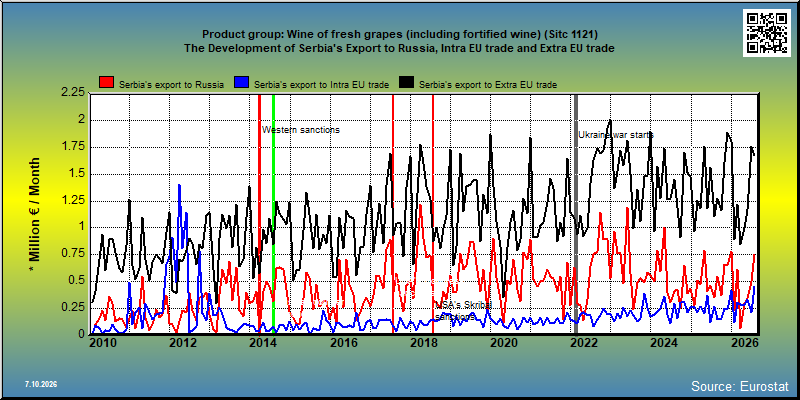Click the 0.25 y-axis value
This screenshot has width=800, height=400.
pyautogui.click(x=72, y=308)
